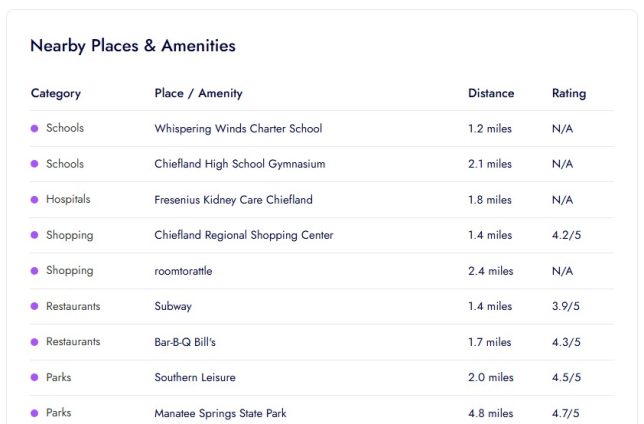Click the Subway restaurant name

173,307
